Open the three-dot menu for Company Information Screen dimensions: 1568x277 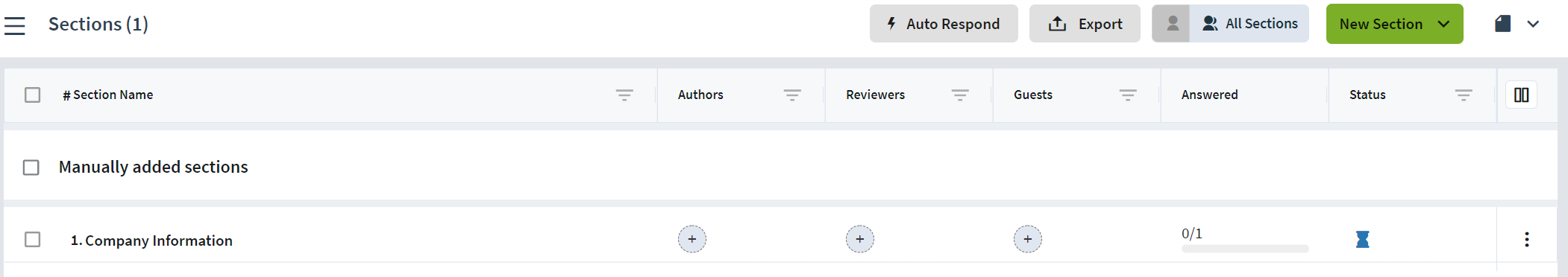[x=1527, y=239]
